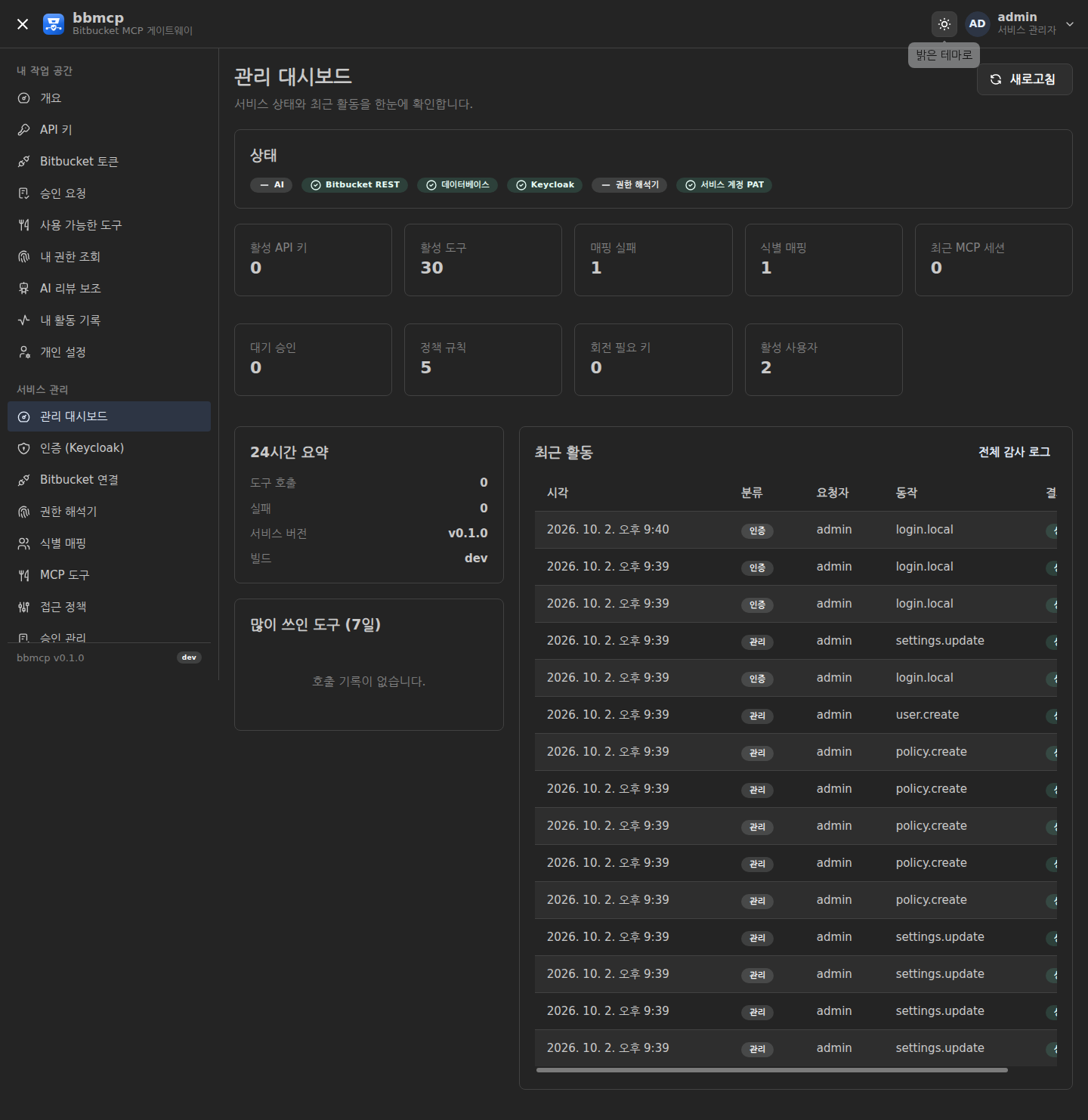Open the 활성 사용자 stat card
1088x1120 pixels.
(x=824, y=360)
